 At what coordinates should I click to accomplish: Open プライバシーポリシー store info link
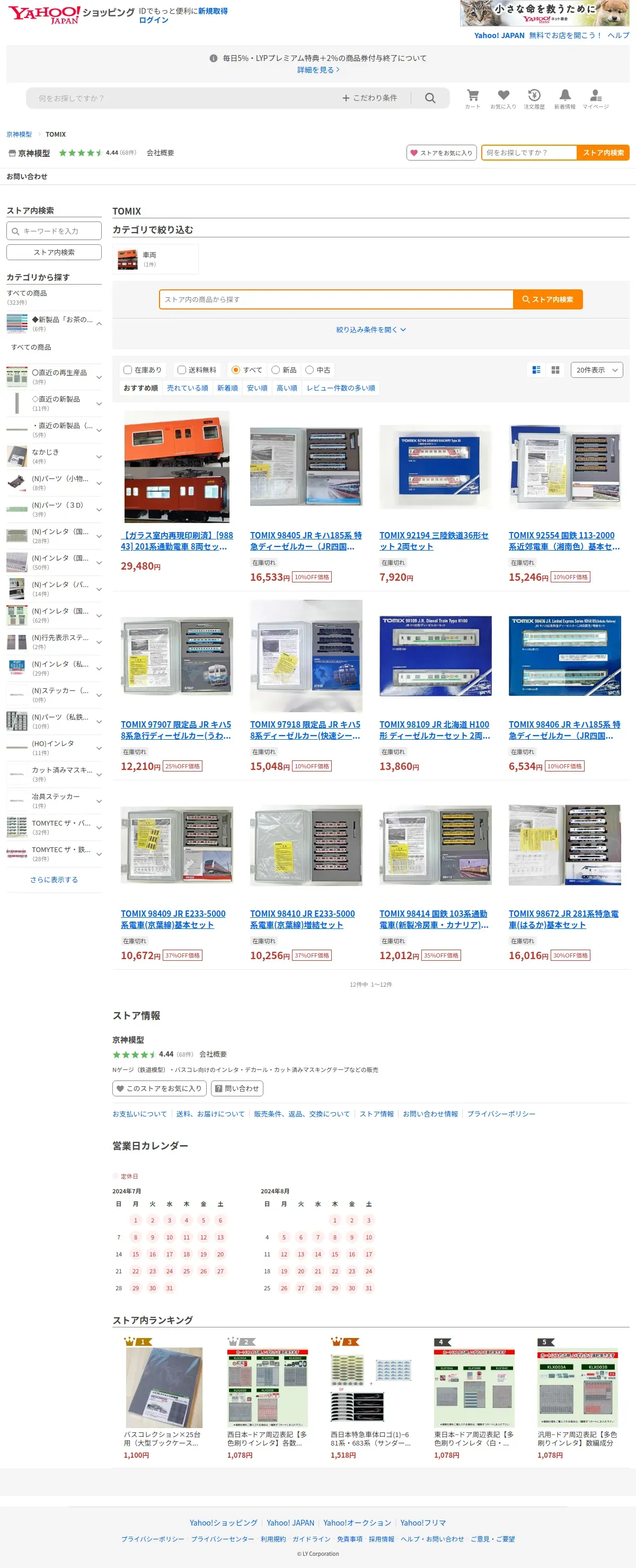point(501,1114)
